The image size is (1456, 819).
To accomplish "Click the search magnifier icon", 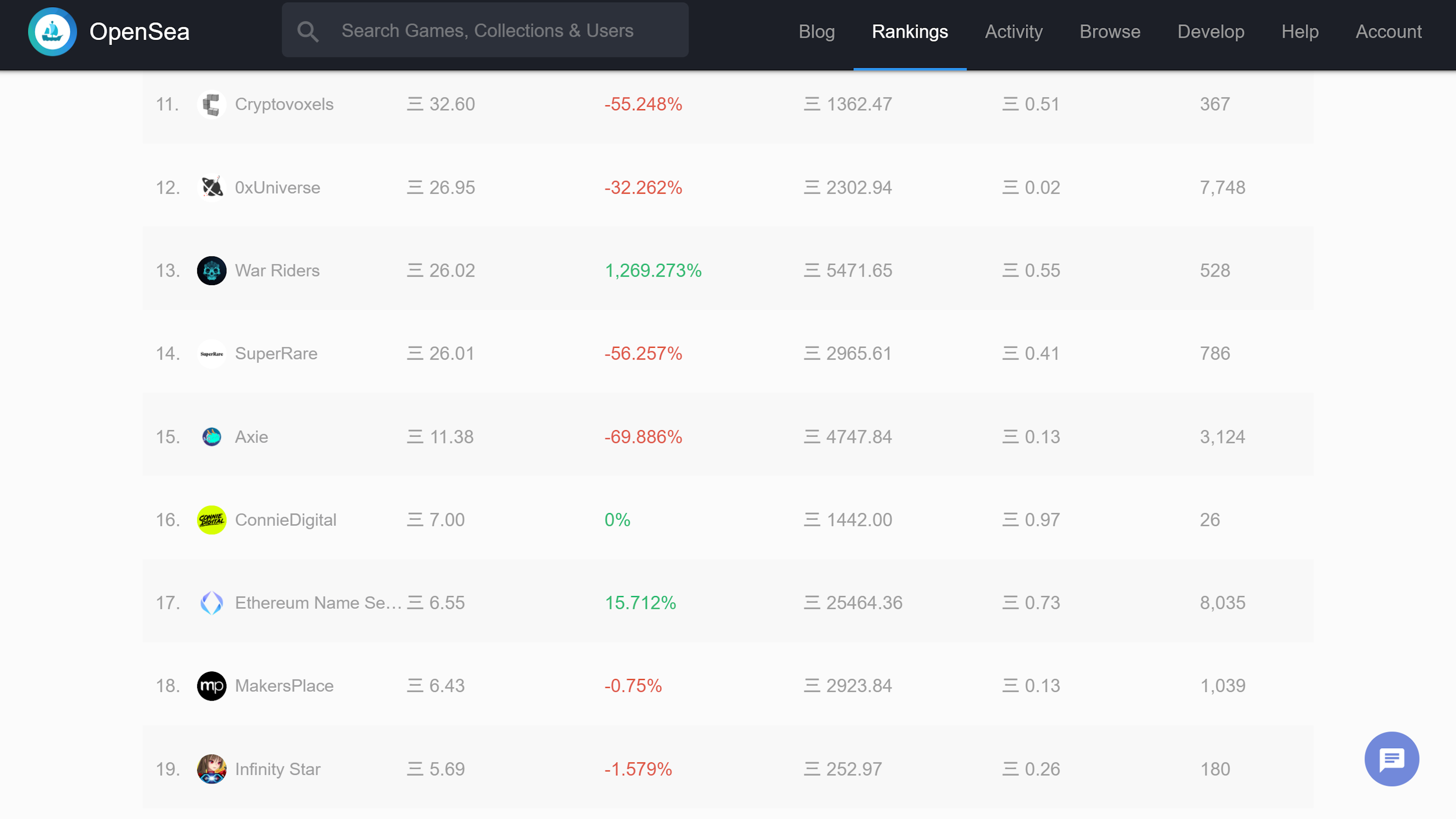I will (x=307, y=31).
